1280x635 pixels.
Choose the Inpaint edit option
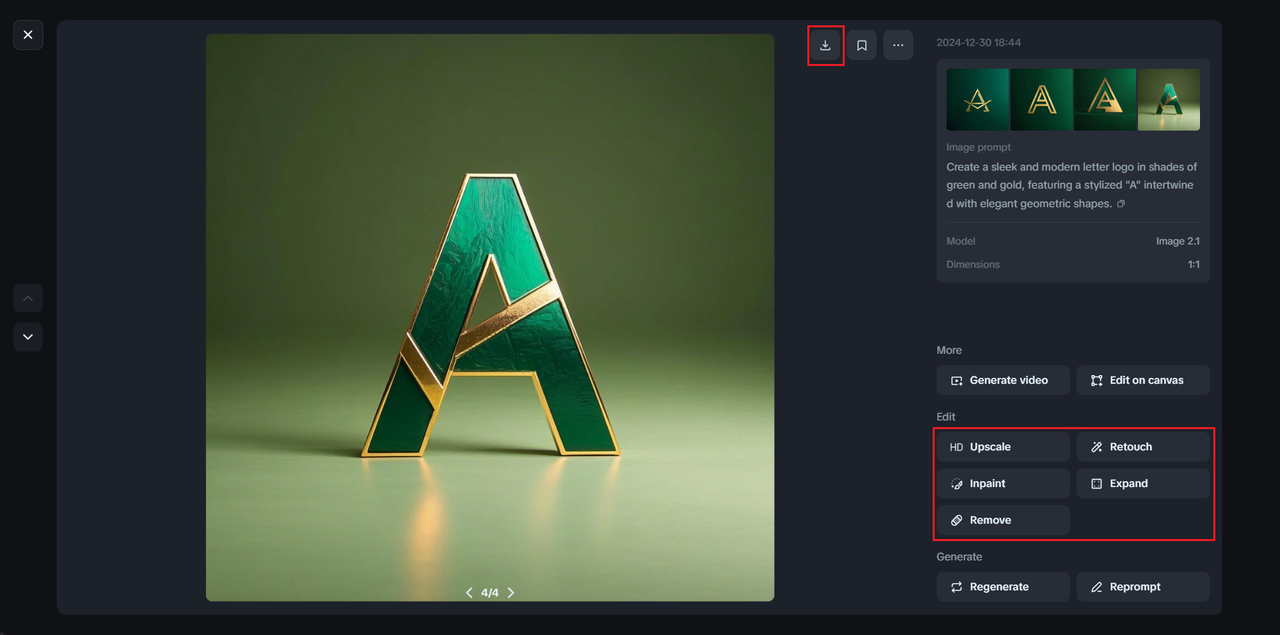tap(1003, 483)
